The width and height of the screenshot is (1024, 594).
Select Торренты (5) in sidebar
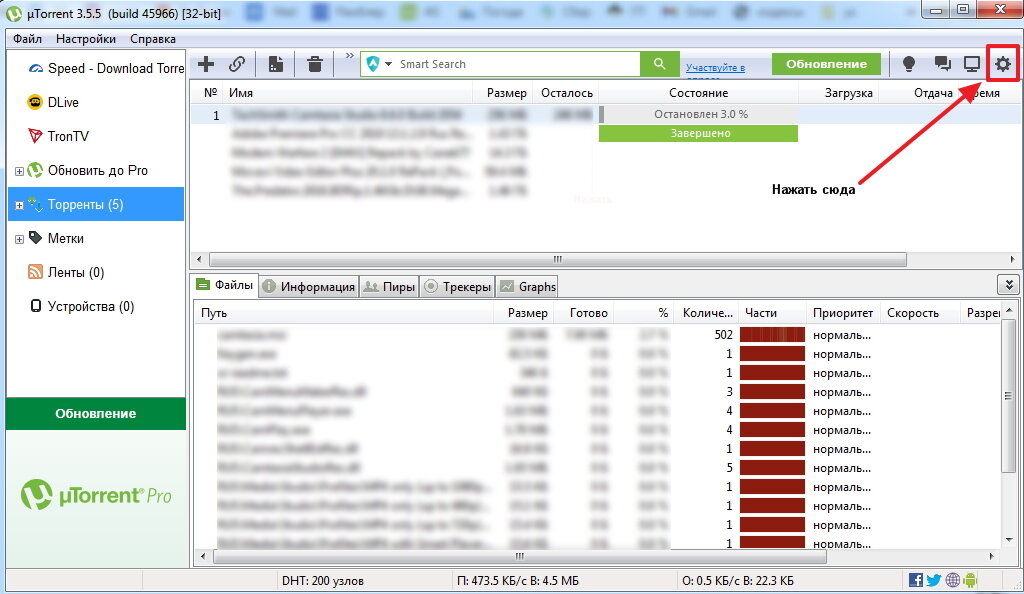point(96,204)
